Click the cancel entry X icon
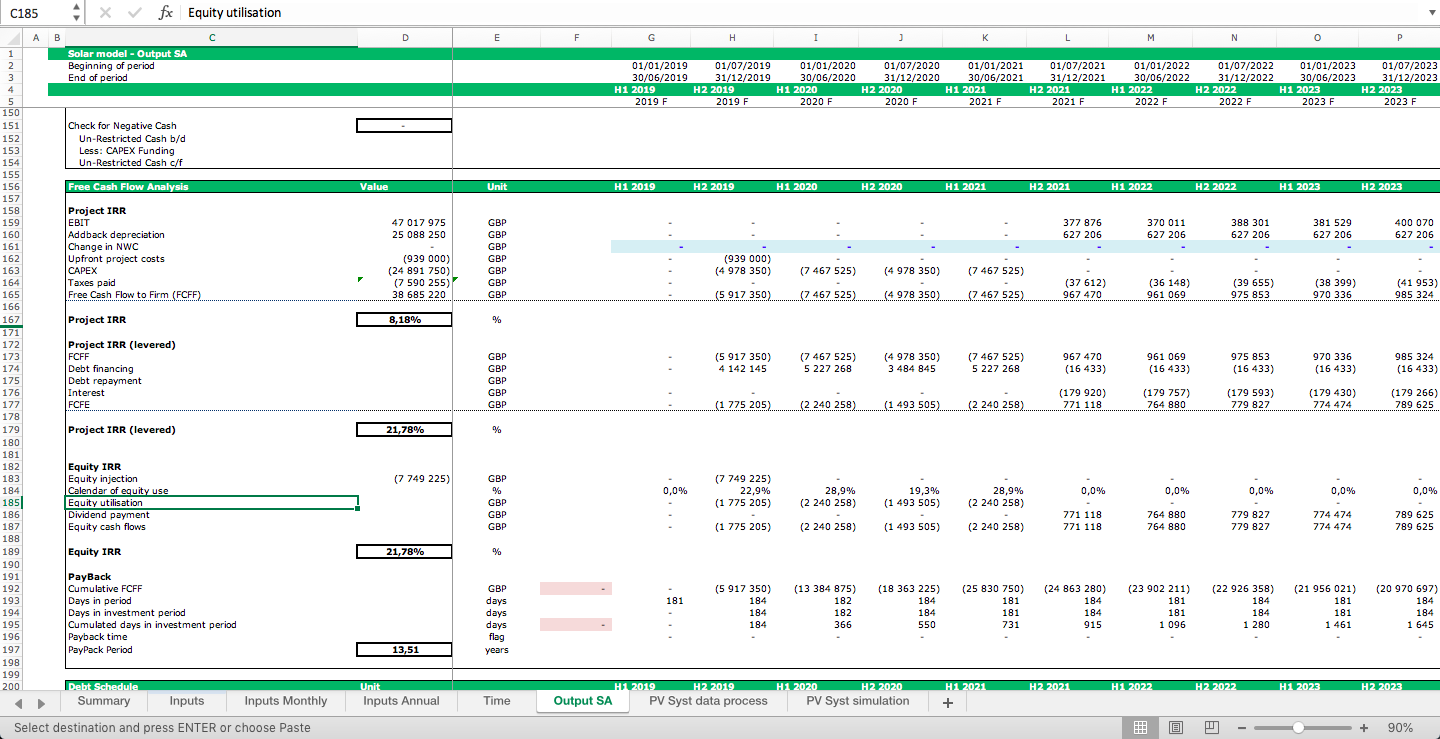Screen dimensions: 1440x739 point(106,13)
